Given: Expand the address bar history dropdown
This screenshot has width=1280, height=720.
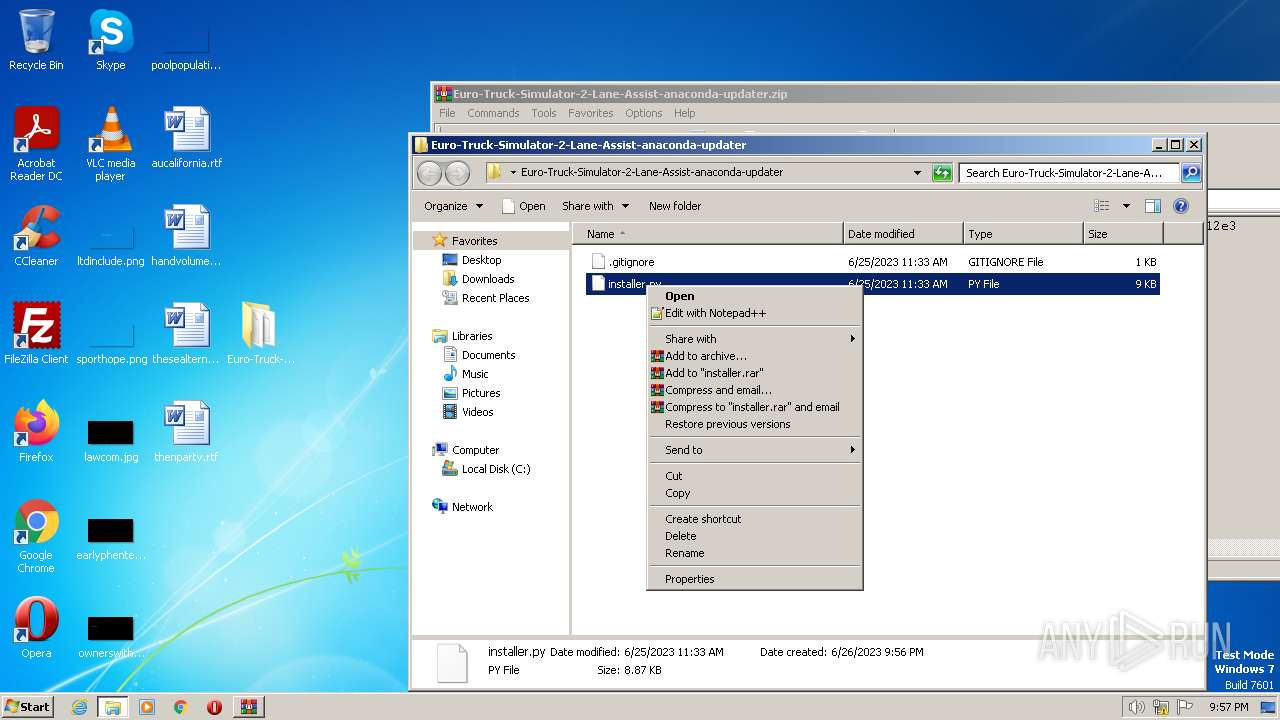Looking at the screenshot, I should pos(917,173).
